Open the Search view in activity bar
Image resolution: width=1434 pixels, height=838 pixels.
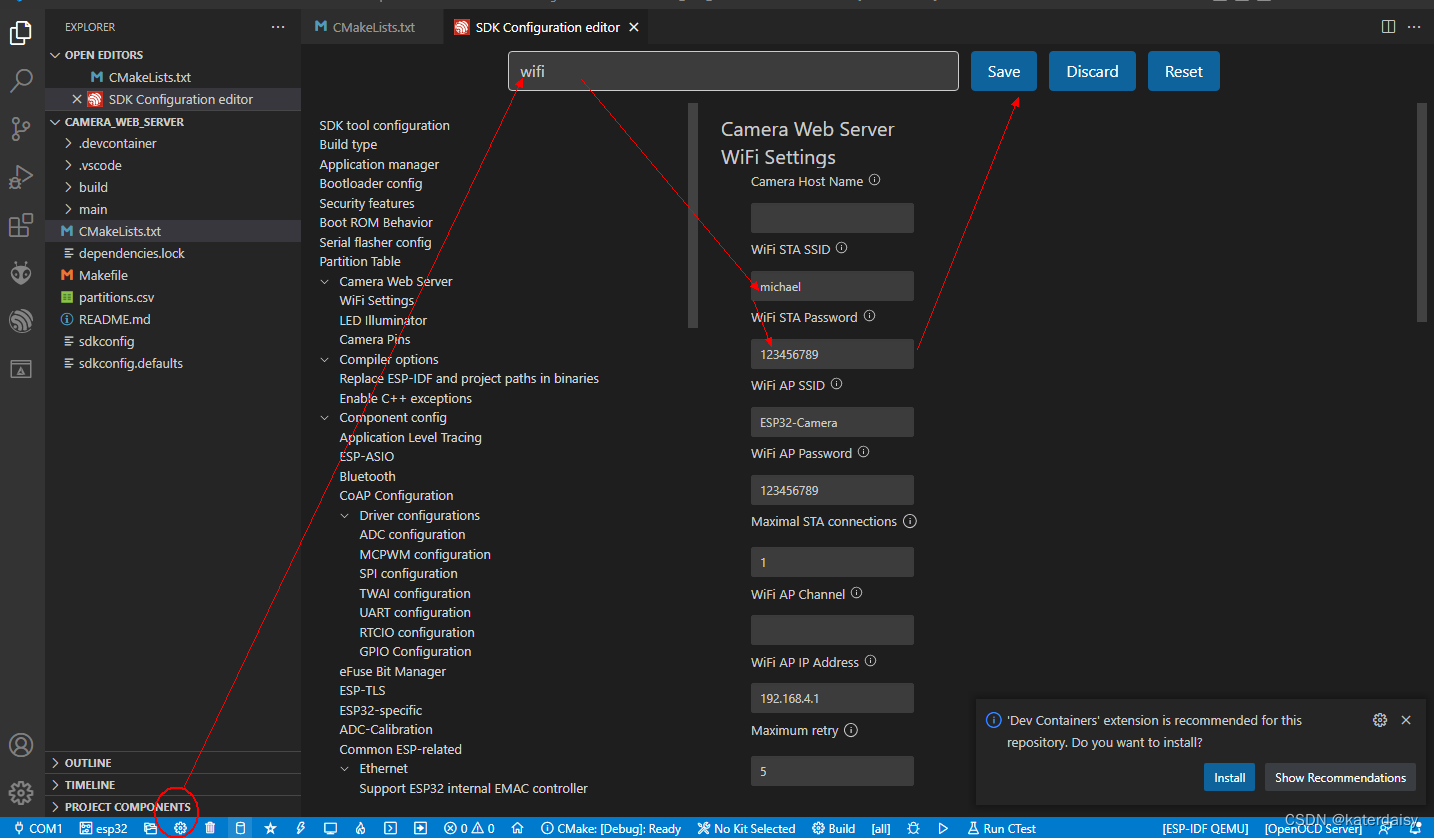[x=21, y=81]
